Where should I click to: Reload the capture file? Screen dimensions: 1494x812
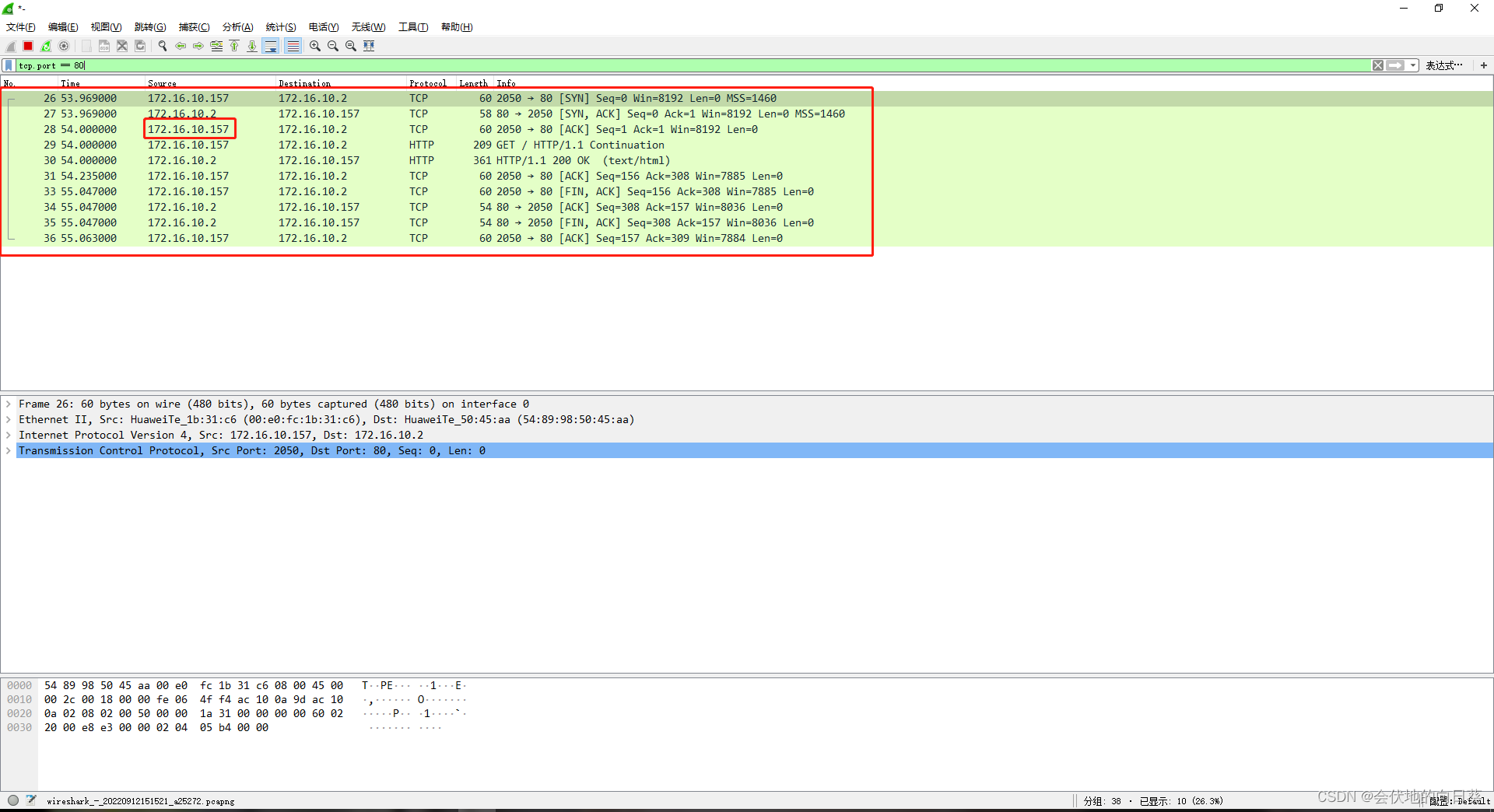click(x=140, y=46)
